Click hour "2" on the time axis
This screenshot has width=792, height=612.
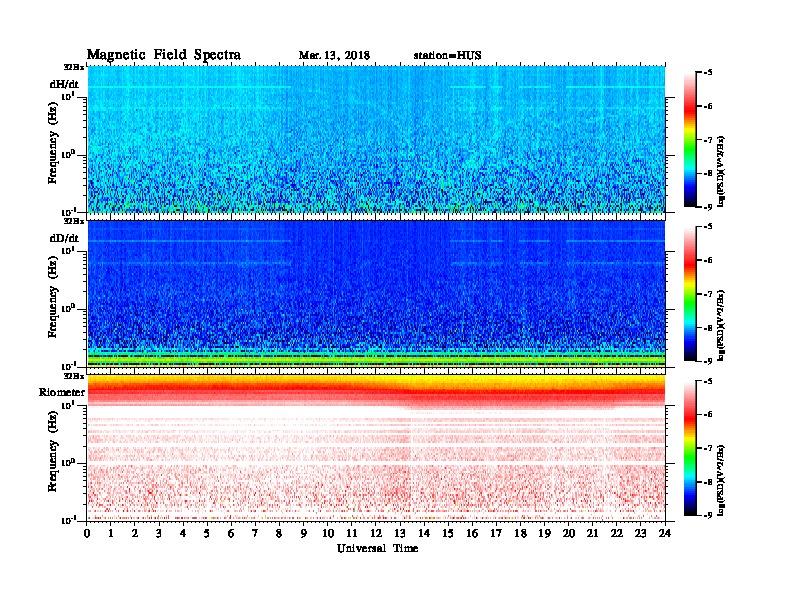point(135,533)
